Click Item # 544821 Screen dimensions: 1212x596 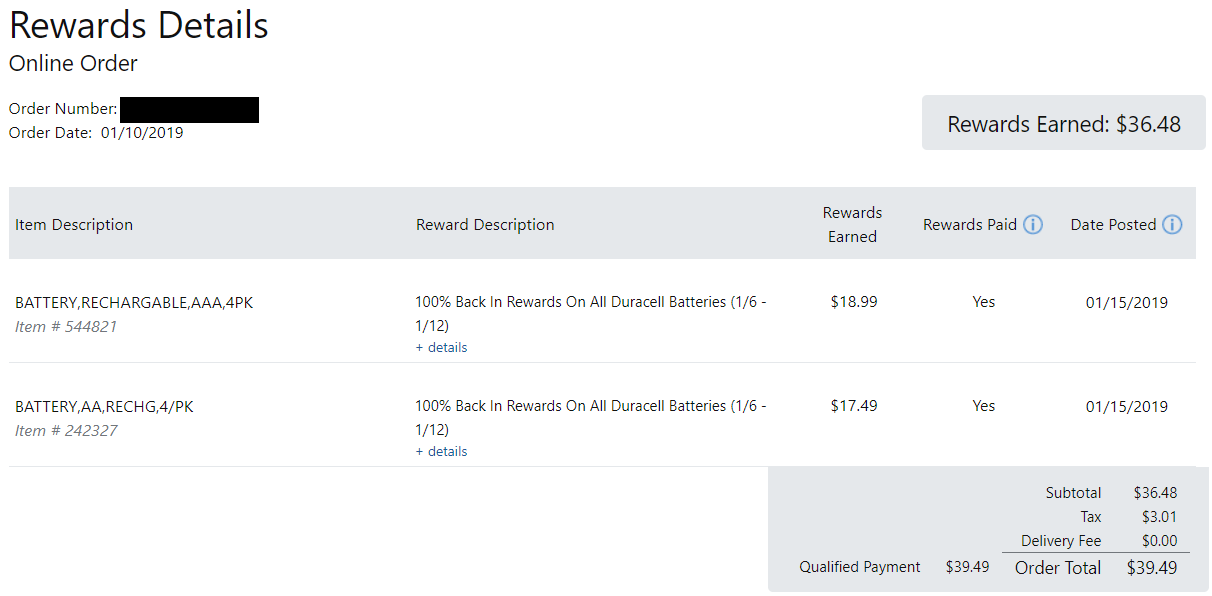tap(66, 327)
